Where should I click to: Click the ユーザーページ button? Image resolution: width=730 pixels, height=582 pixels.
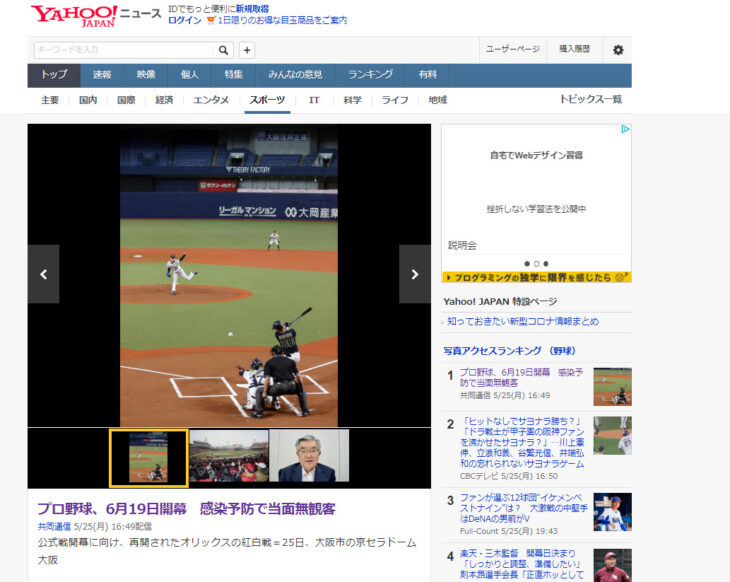[x=512, y=49]
